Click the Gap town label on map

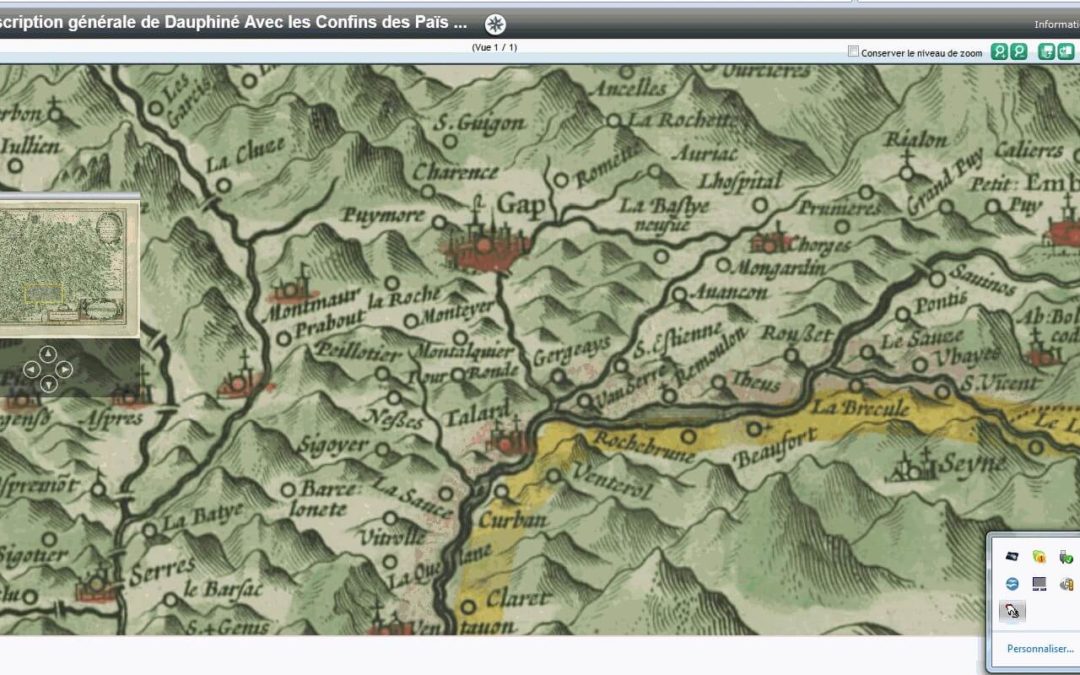[x=521, y=205]
